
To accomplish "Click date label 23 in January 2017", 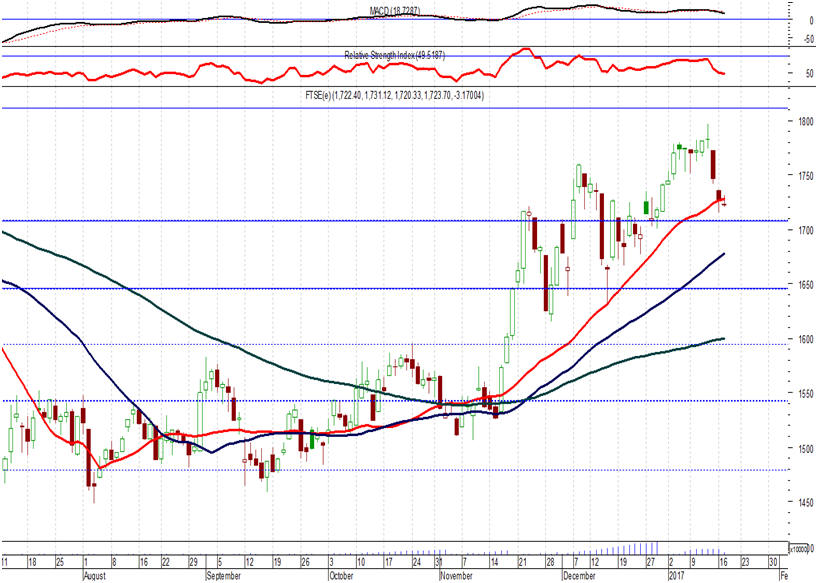I will coord(745,563).
